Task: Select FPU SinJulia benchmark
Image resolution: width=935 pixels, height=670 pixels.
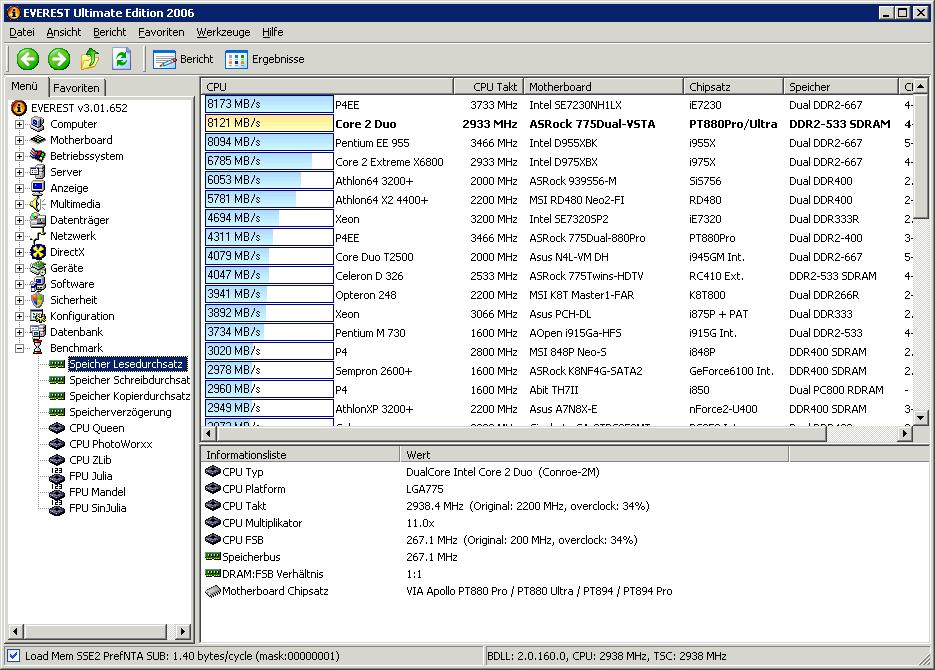Action: 97,508
